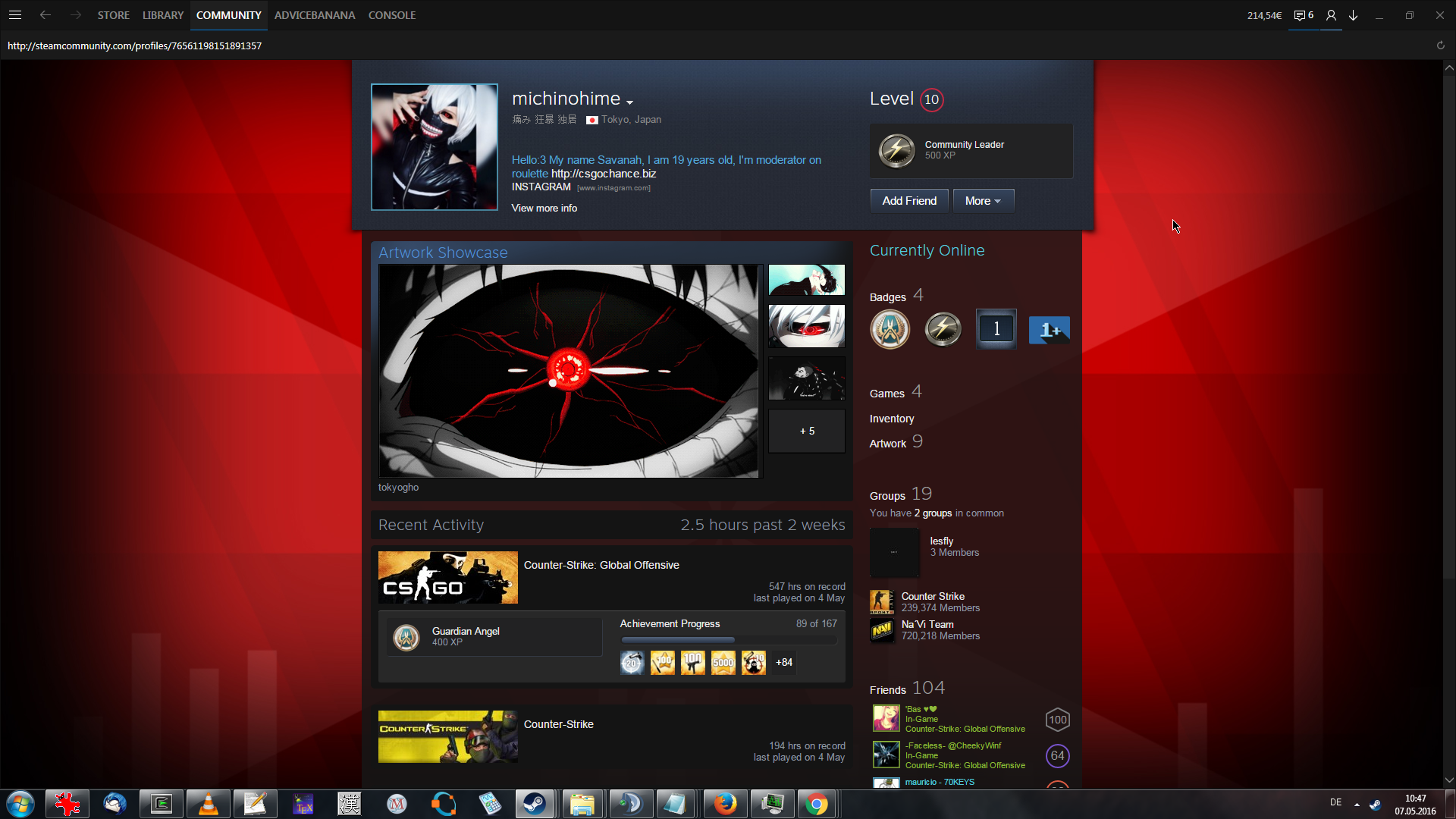
Task: Click Steam icon in taskbar
Action: tap(535, 804)
